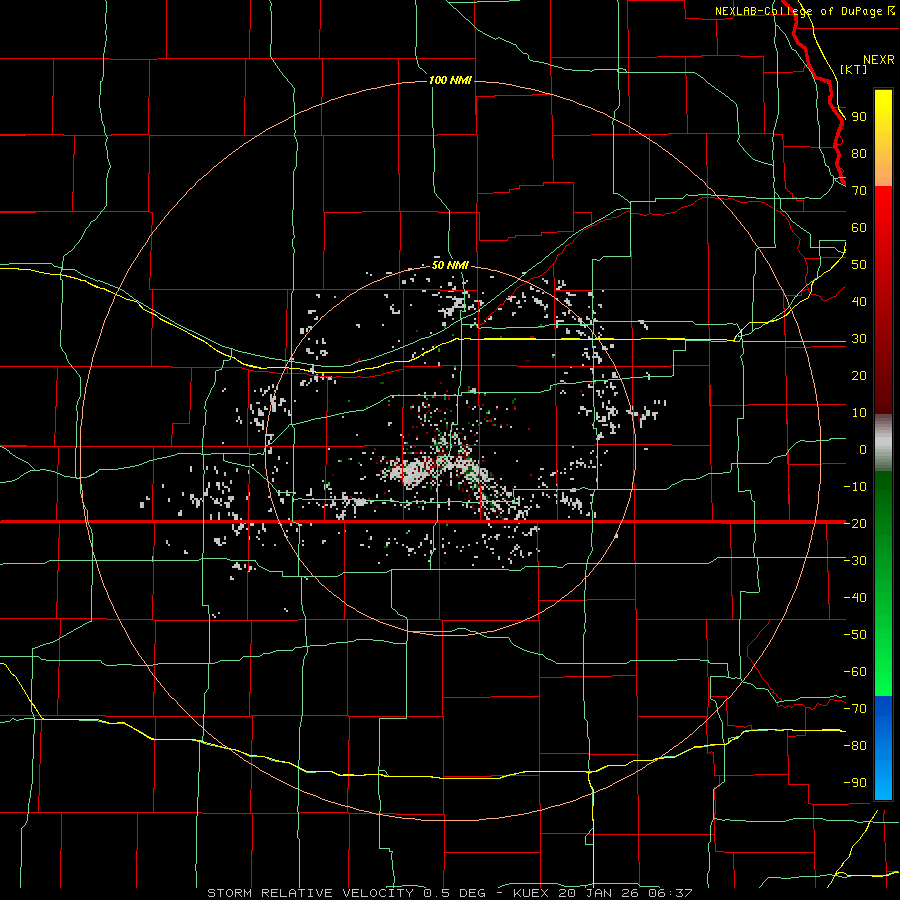Click the "20 JAN 26" date text
This screenshot has width=900, height=900.
pyautogui.click(x=599, y=893)
